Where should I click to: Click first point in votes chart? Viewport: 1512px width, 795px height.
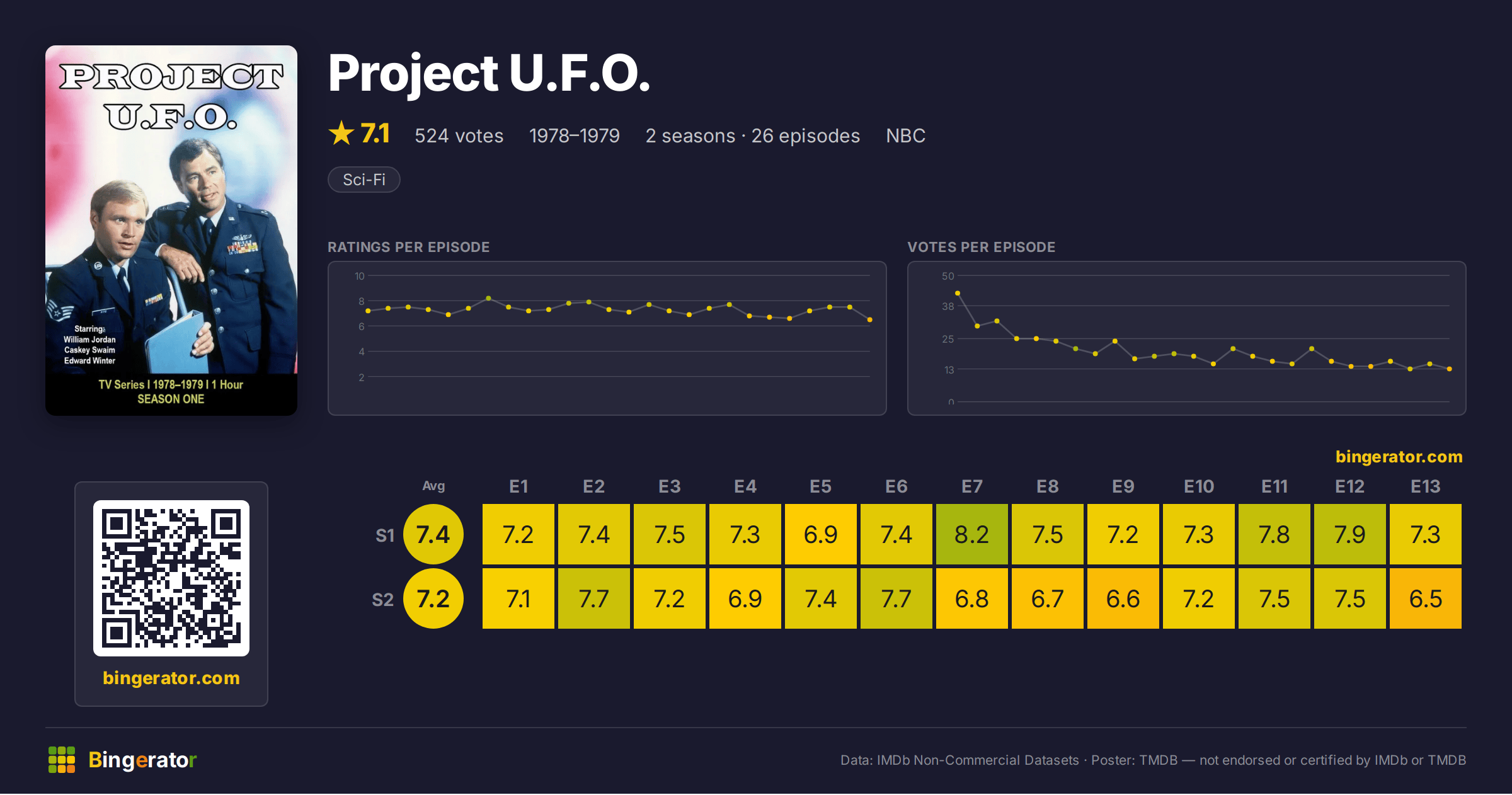958,293
